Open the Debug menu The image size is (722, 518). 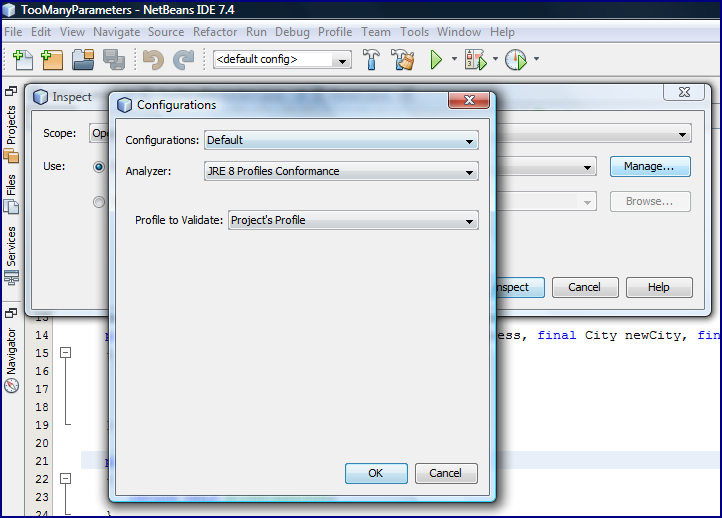(292, 32)
